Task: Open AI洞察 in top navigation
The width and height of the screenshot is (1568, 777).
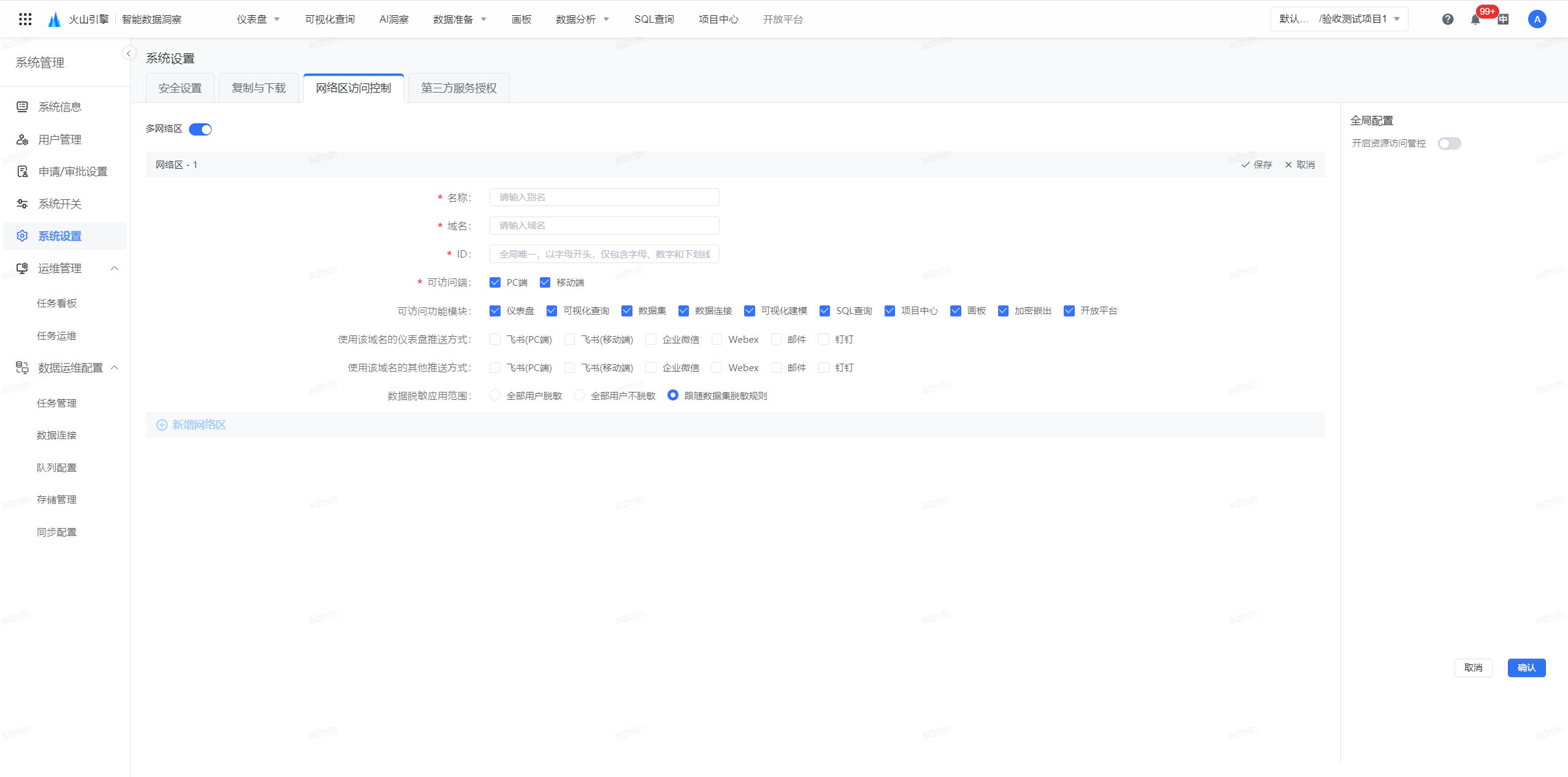Action: [394, 19]
